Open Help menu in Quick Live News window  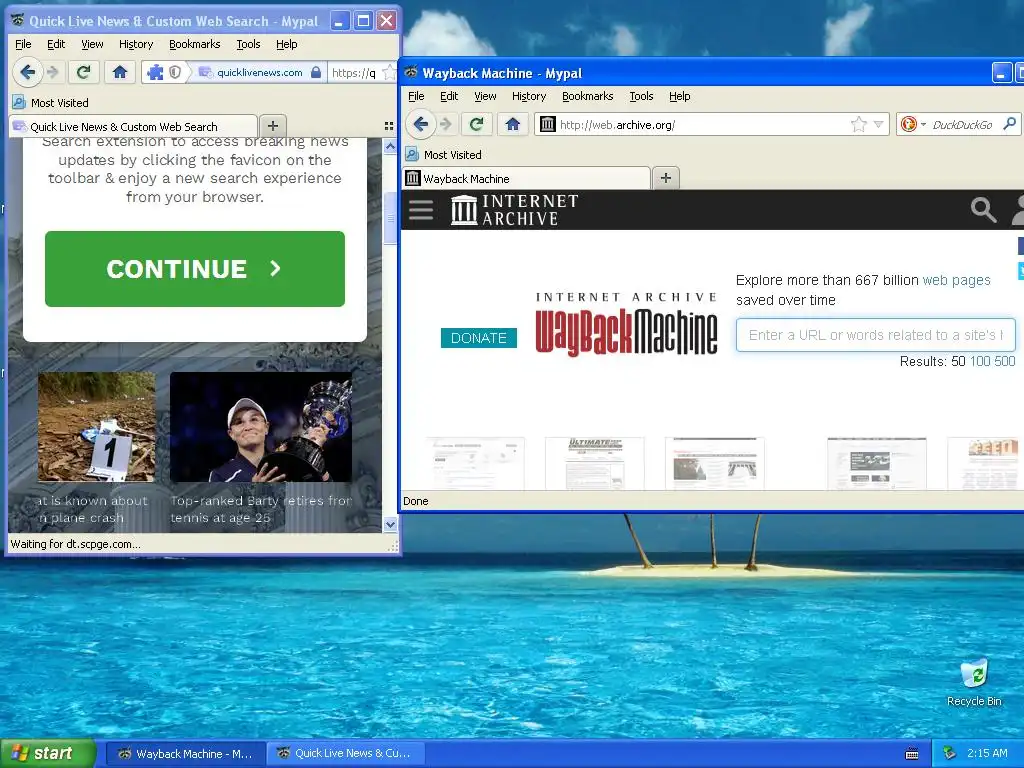point(287,44)
